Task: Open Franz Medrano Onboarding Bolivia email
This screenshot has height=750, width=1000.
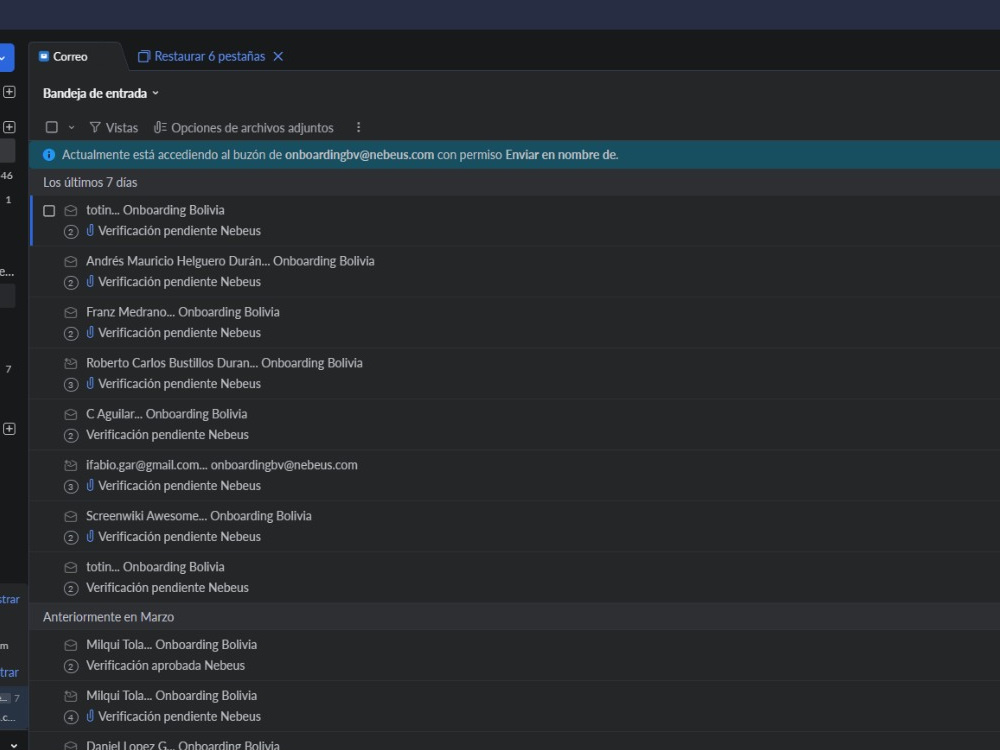Action: tap(514, 323)
